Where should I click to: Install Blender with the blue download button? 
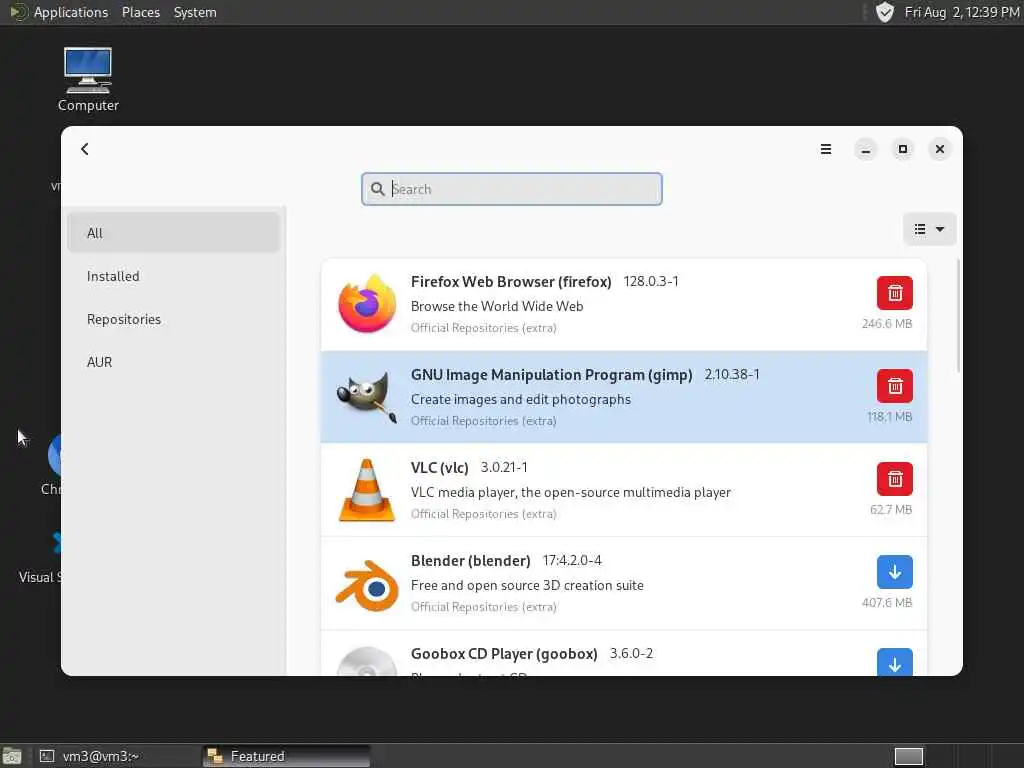click(x=895, y=572)
